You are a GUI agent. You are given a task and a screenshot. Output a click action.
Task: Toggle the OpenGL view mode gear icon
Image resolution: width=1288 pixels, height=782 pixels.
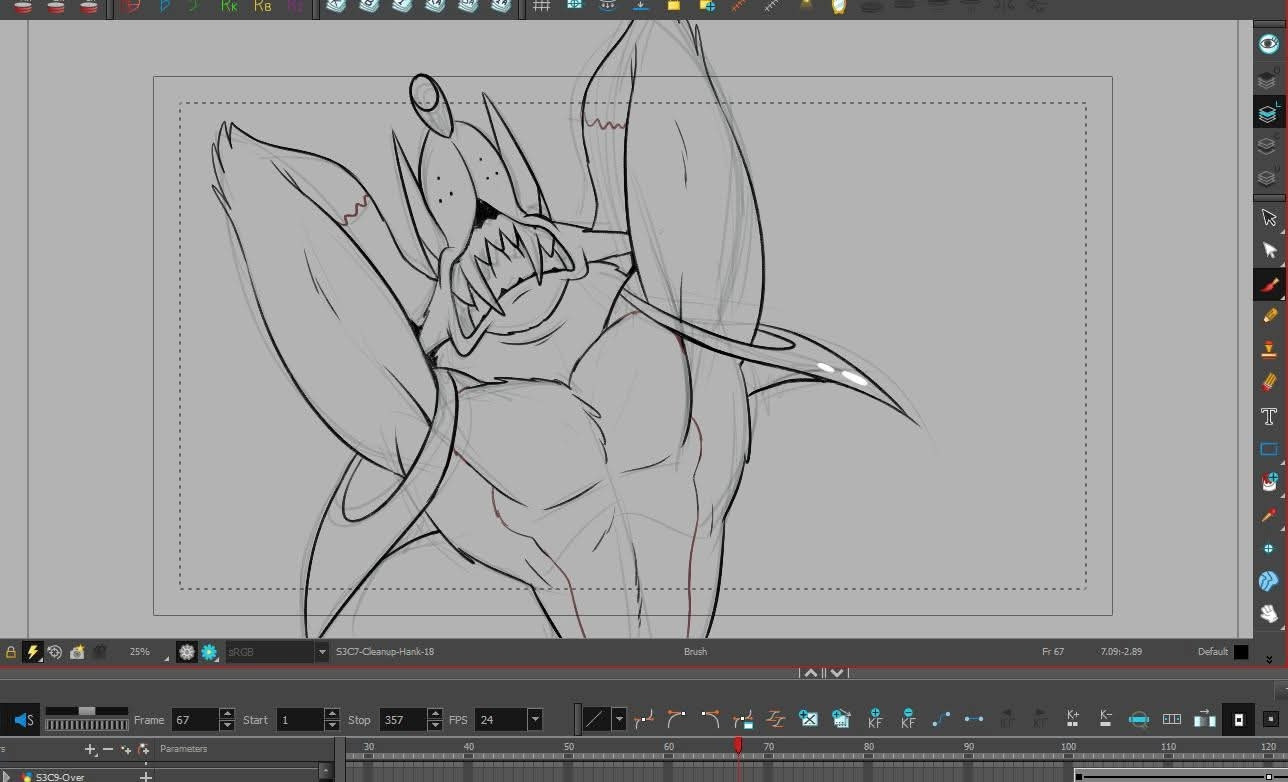click(187, 652)
